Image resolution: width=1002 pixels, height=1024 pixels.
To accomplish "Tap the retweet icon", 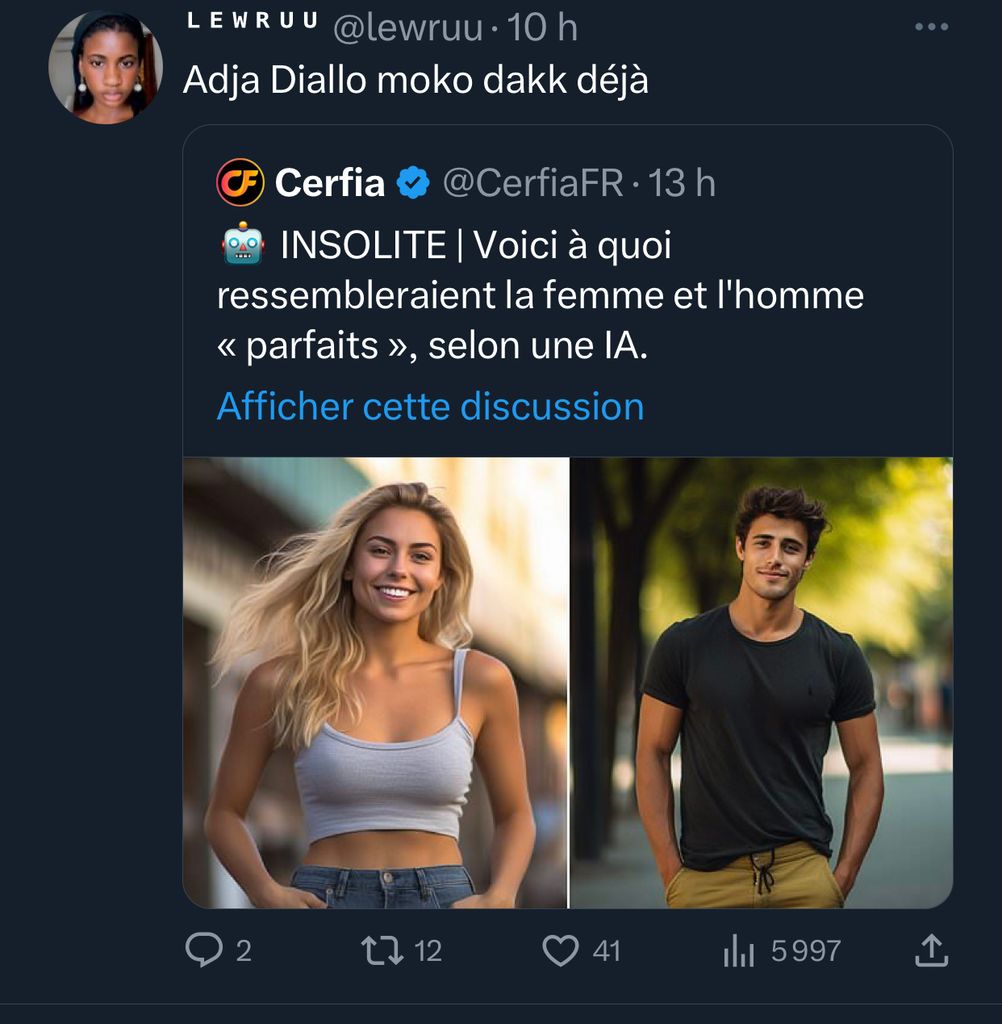I will [x=382, y=949].
